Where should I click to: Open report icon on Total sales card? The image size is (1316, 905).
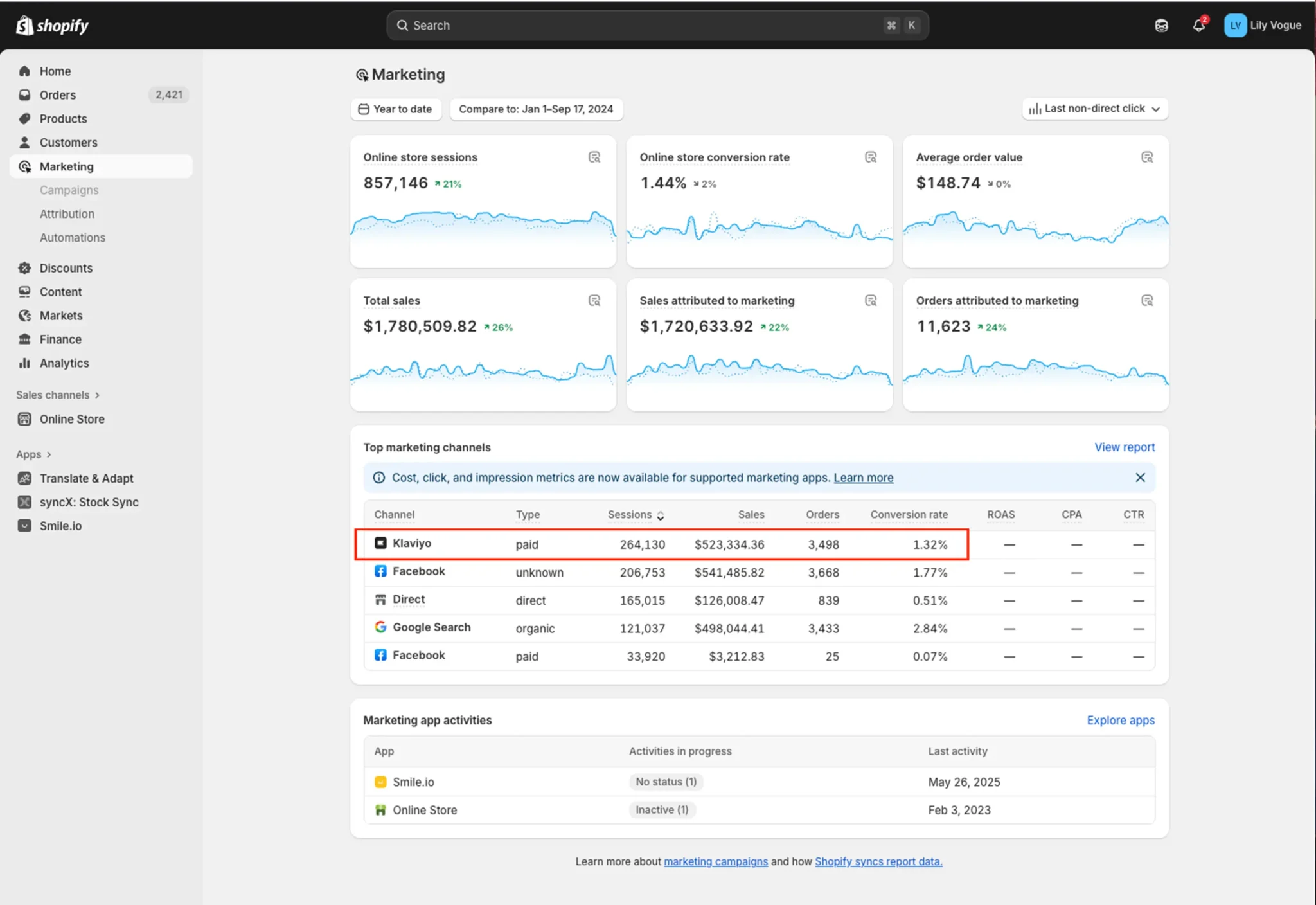click(x=594, y=301)
